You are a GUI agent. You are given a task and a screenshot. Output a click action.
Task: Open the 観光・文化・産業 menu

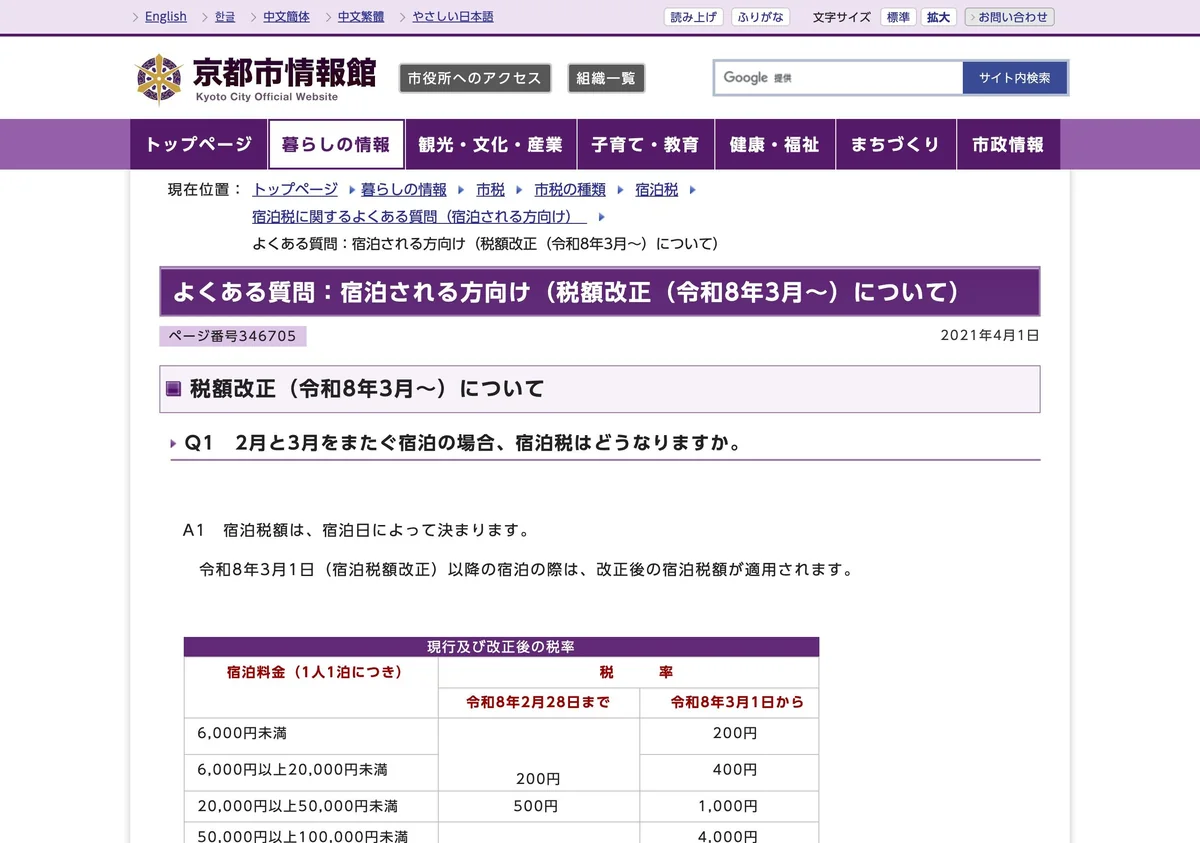point(490,145)
